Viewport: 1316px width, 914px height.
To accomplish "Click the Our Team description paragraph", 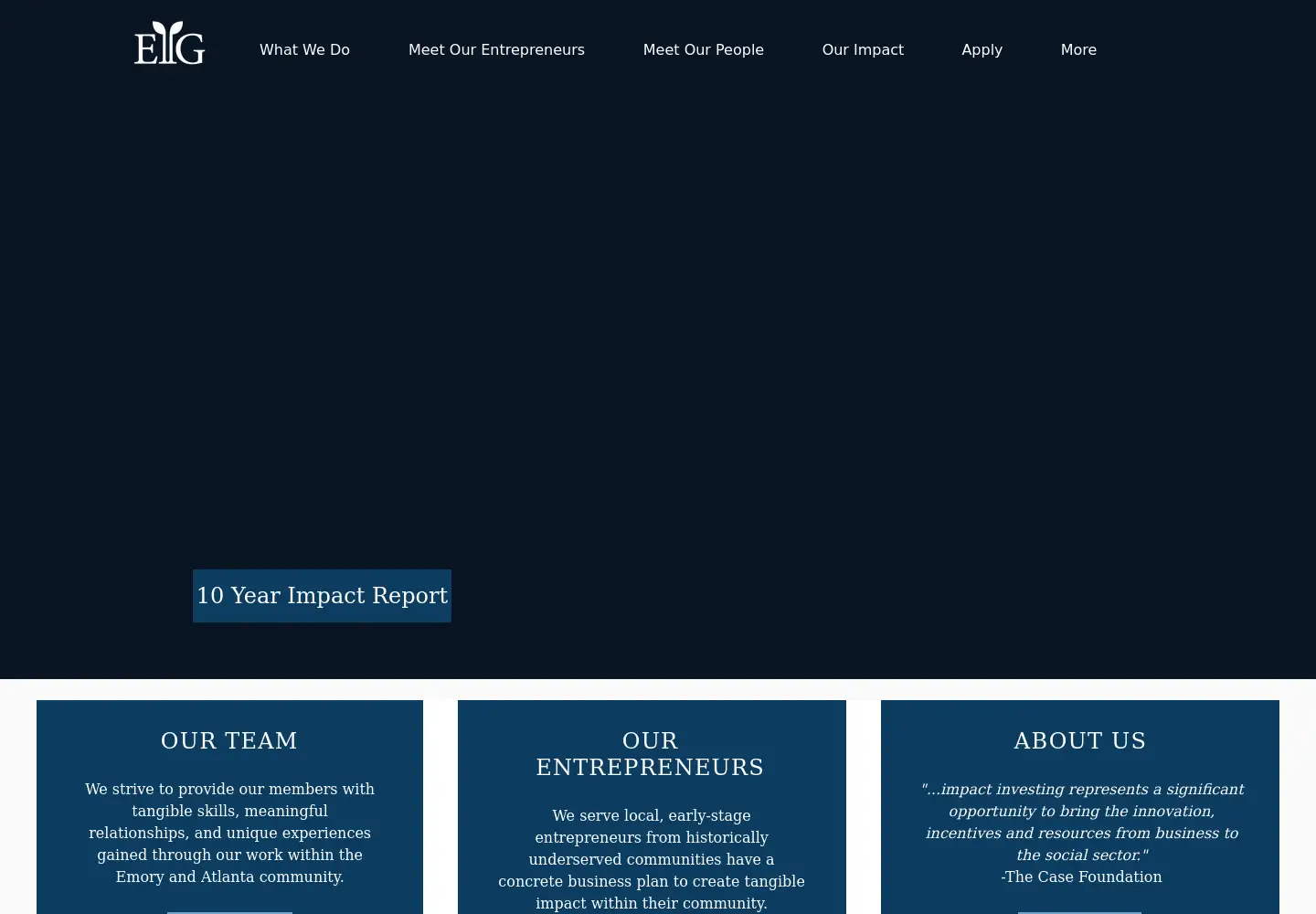I will tap(229, 833).
